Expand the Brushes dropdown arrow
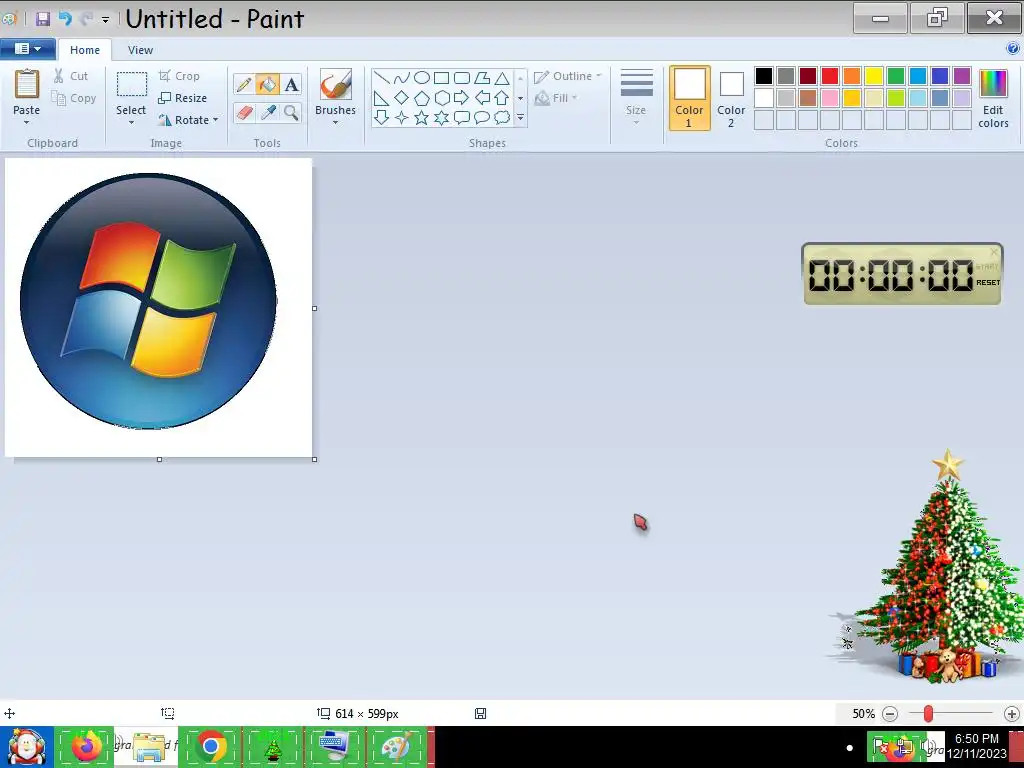This screenshot has height=768, width=1024. tap(336, 123)
